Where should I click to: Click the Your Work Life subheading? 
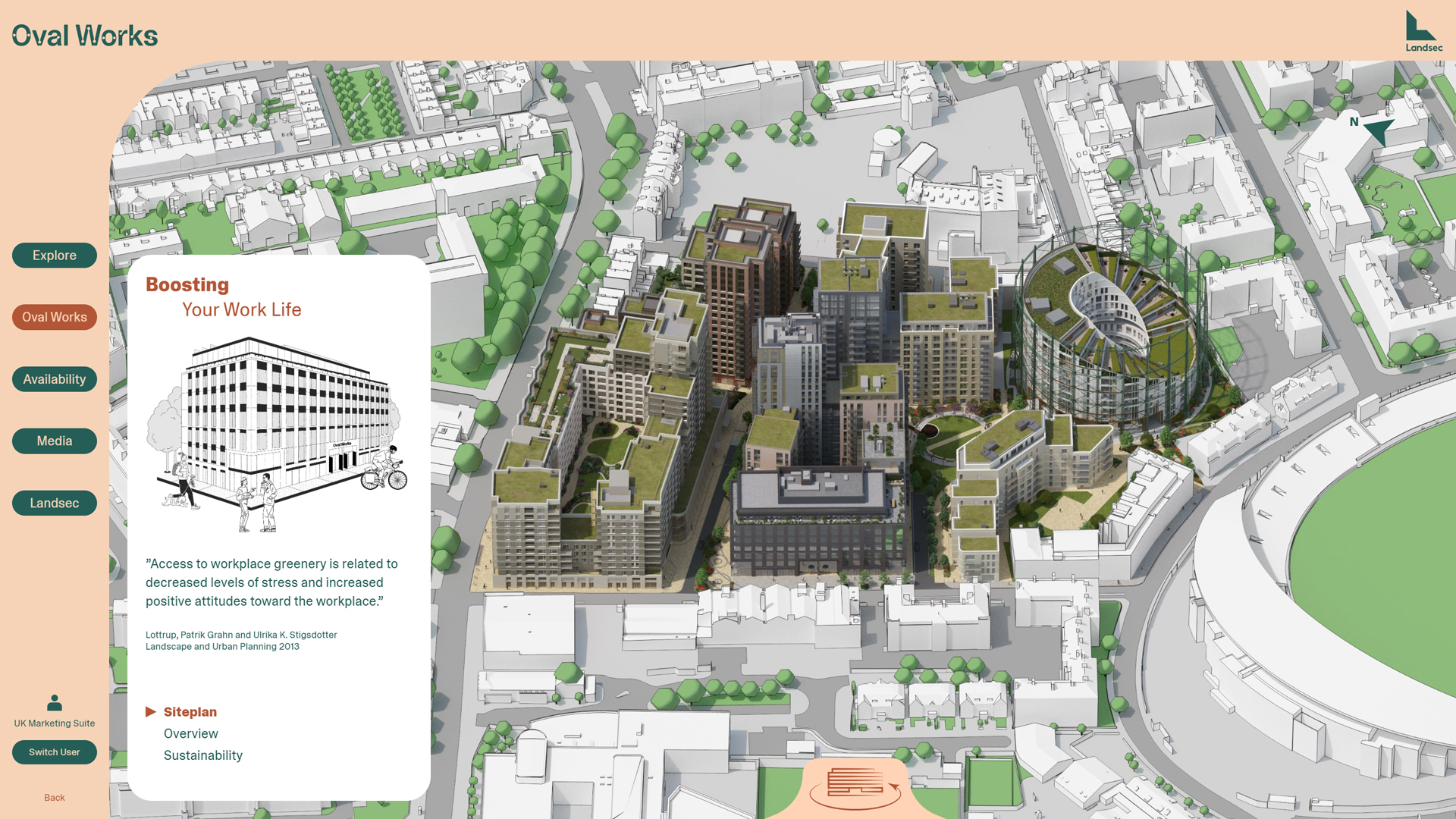click(x=242, y=310)
